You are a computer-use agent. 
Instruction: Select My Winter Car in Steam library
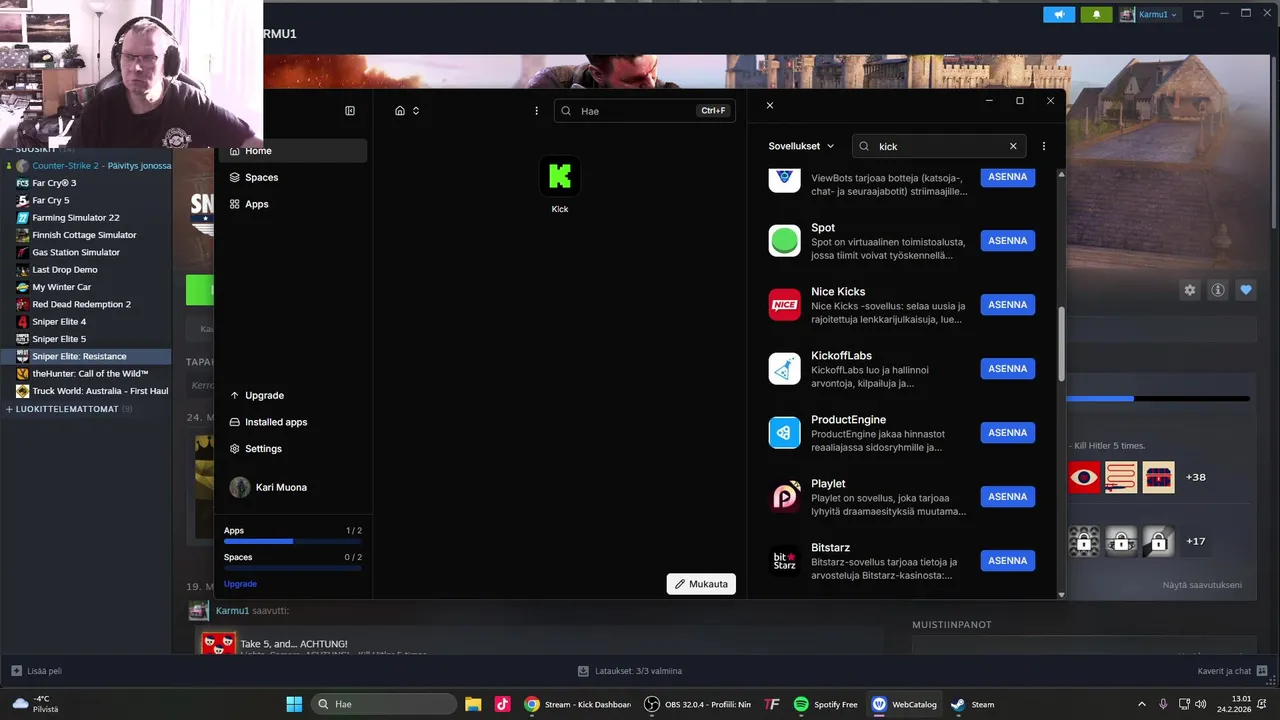tap(61, 287)
